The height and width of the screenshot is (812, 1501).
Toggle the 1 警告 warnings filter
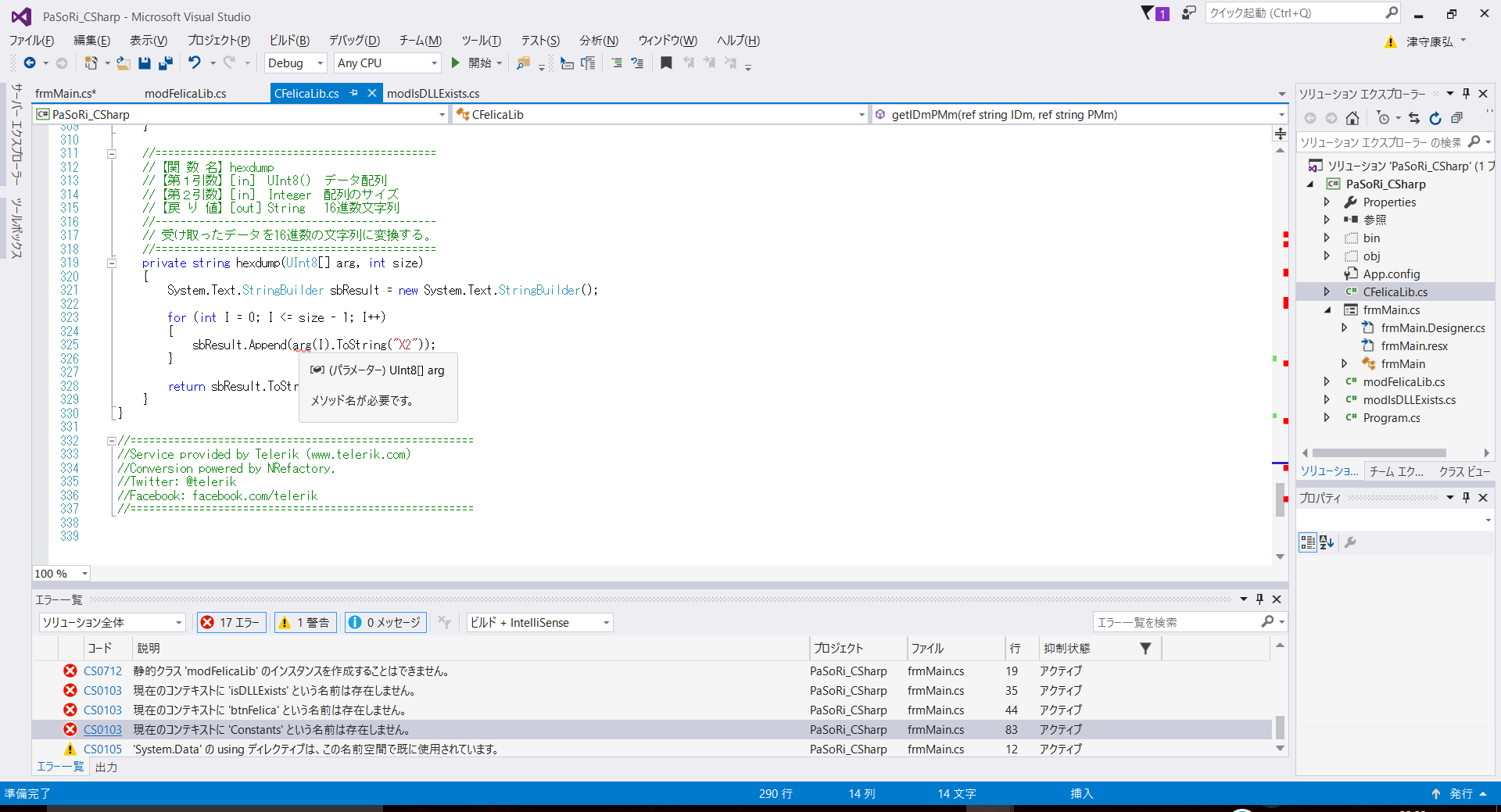pos(305,622)
